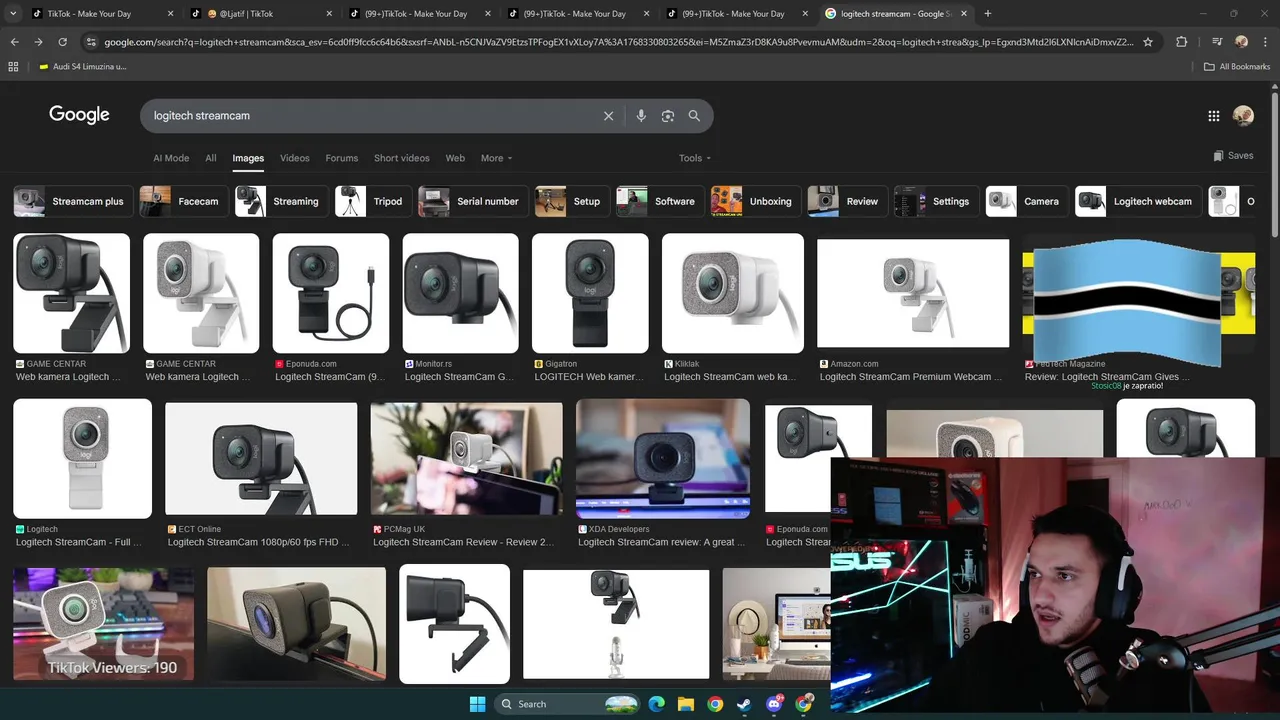The width and height of the screenshot is (1280, 720).
Task: Filter by Review chip
Action: click(846, 201)
